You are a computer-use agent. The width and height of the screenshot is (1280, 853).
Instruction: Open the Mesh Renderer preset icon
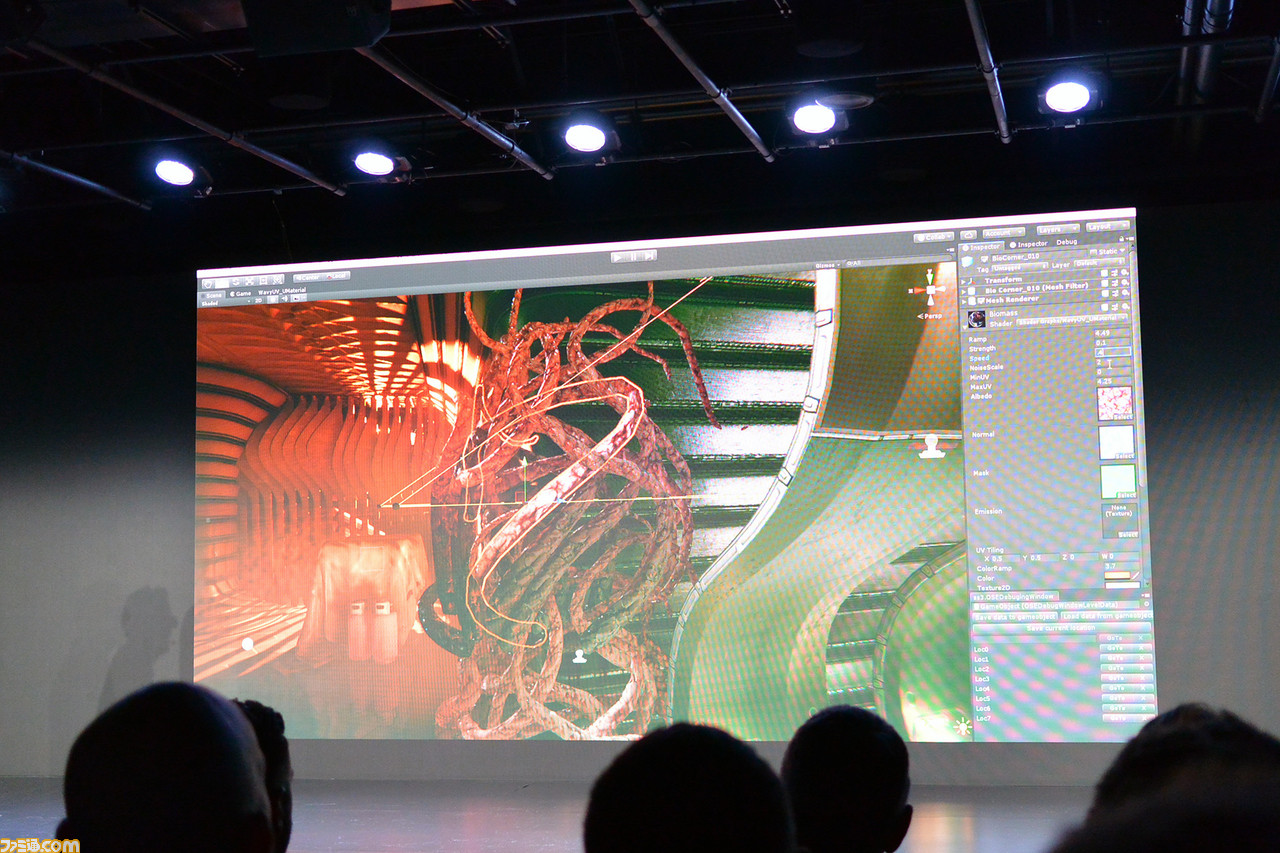coord(1114,293)
